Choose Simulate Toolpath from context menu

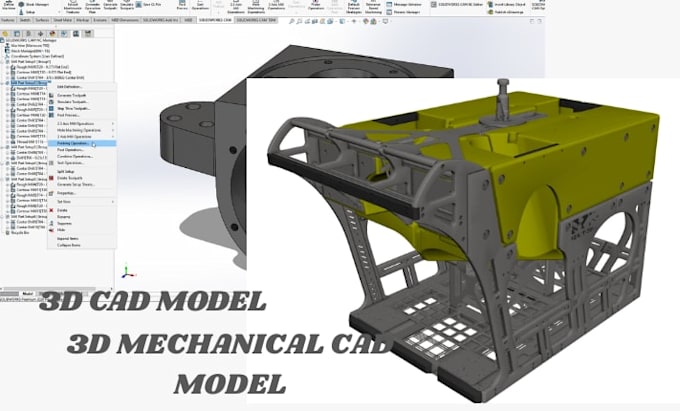click(82, 102)
